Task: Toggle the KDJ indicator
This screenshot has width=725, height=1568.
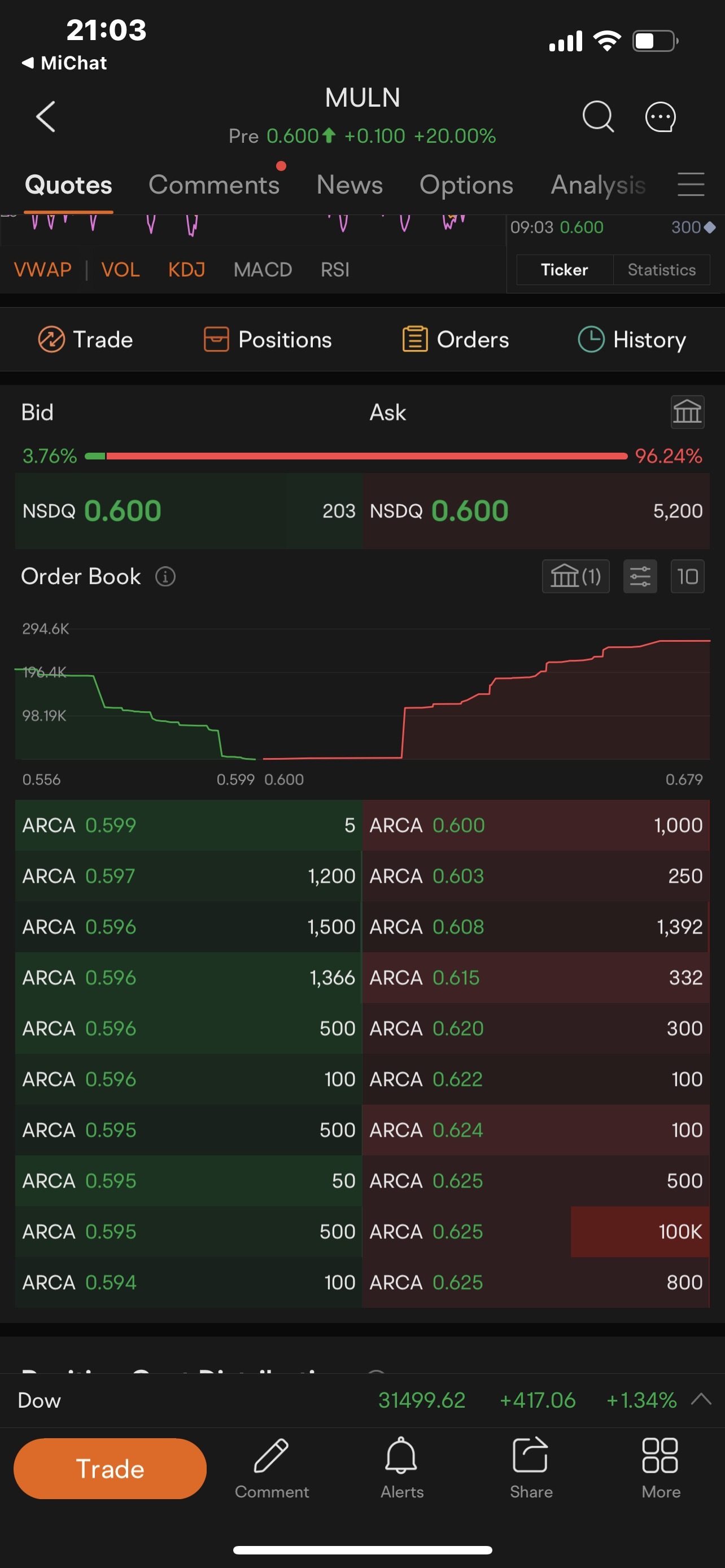Action: [x=186, y=270]
